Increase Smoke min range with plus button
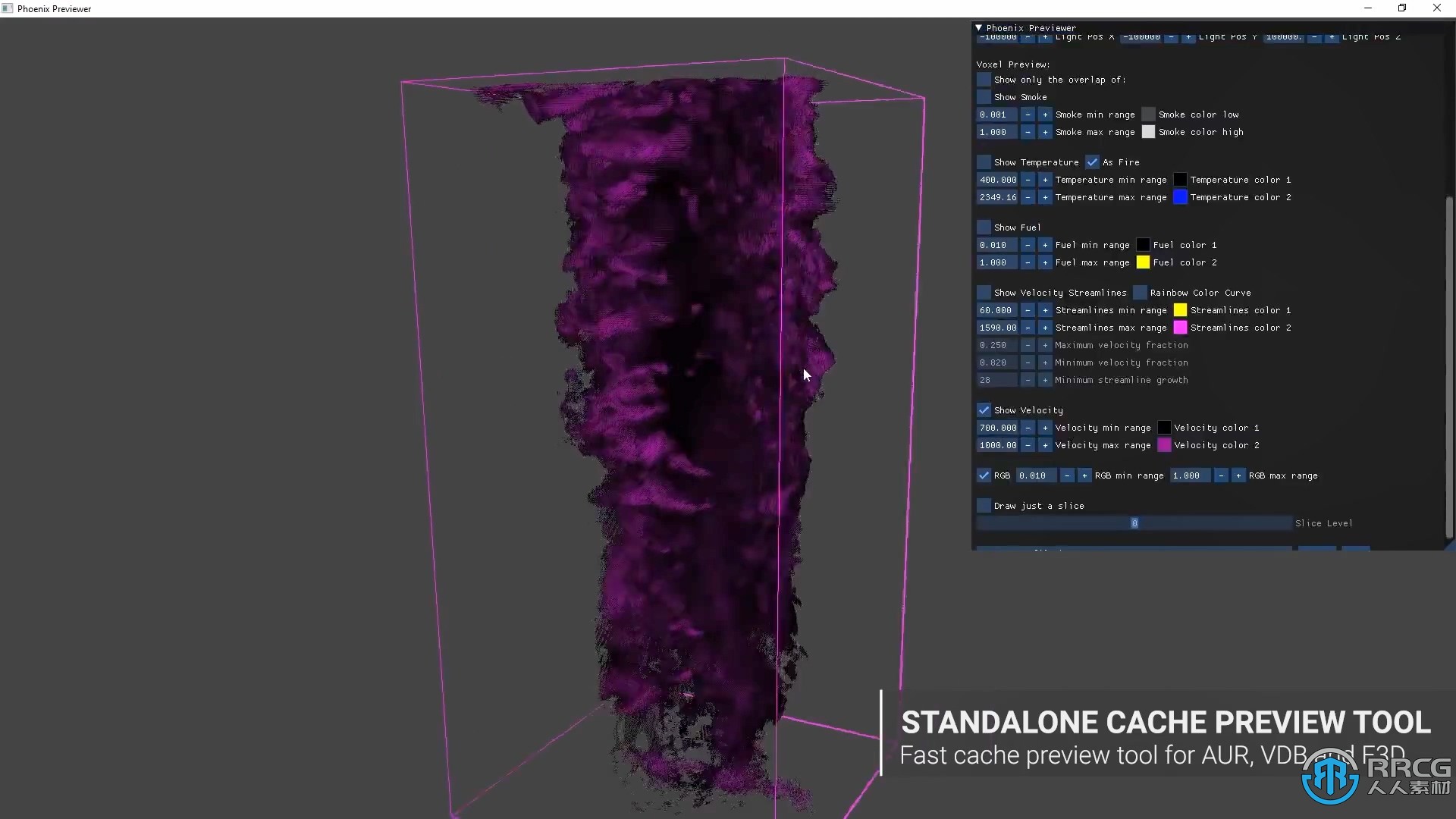The height and width of the screenshot is (819, 1456). click(1045, 115)
